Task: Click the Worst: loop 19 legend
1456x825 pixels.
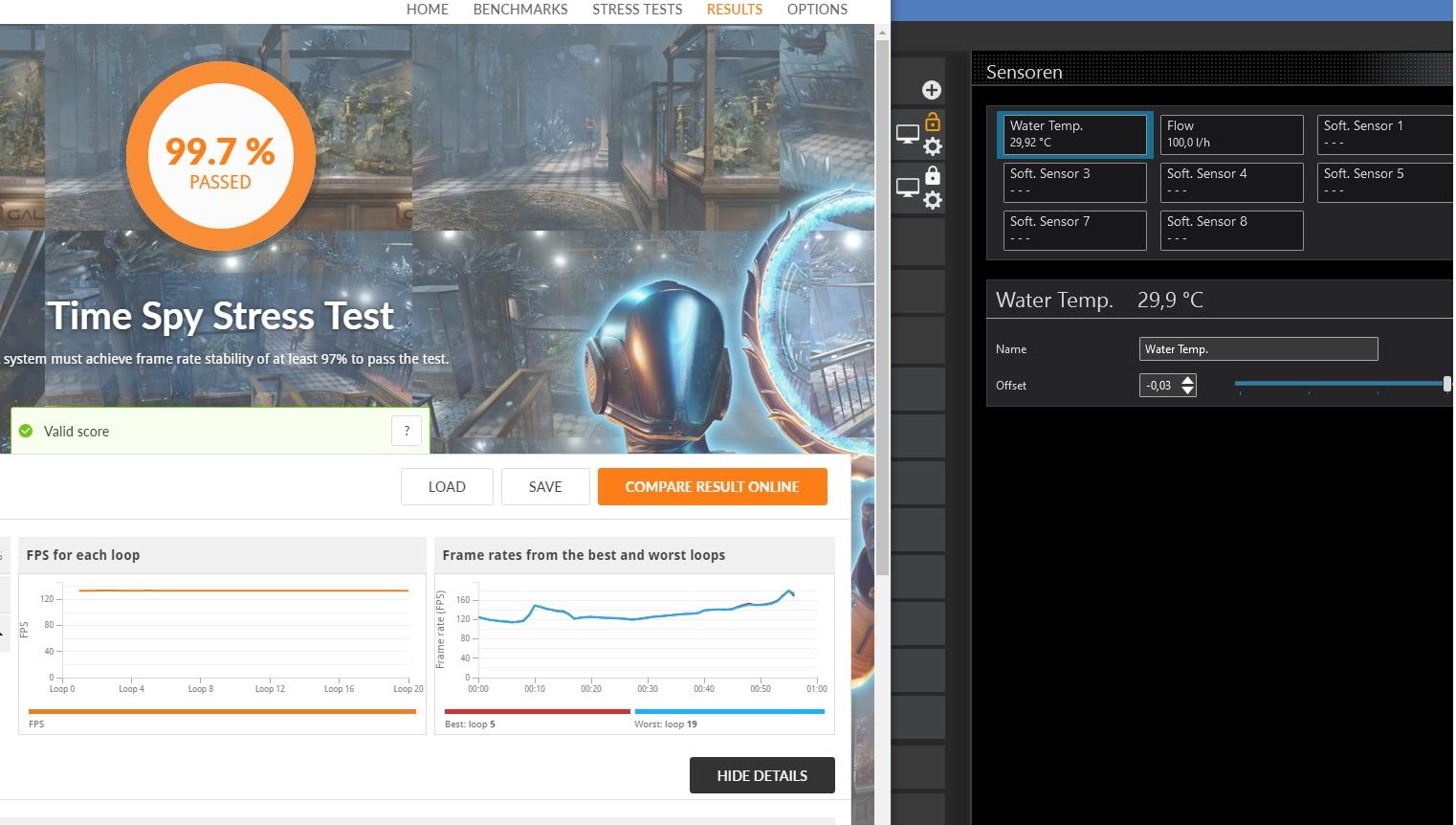Action: pos(666,725)
